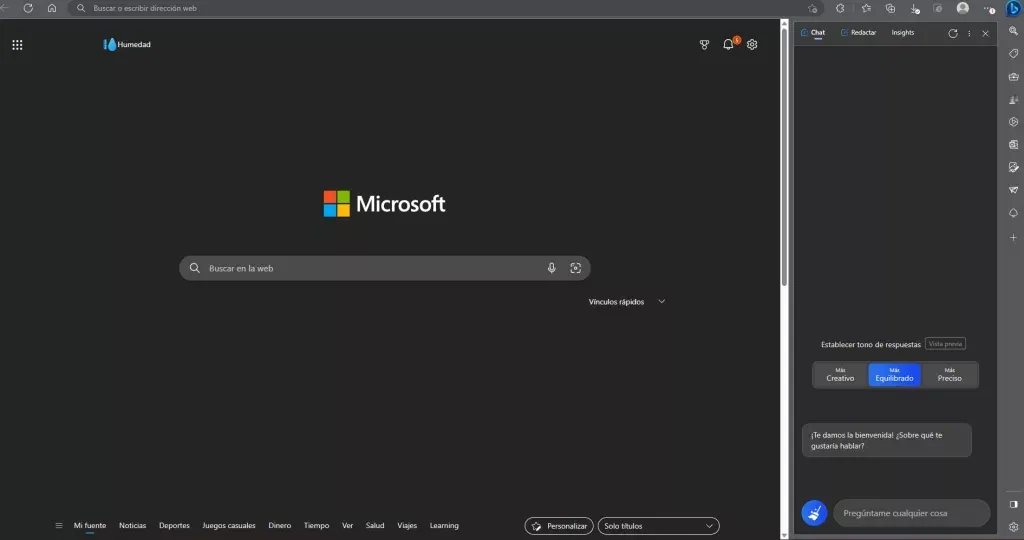Add a sidebar app with plus icon

point(1014,238)
